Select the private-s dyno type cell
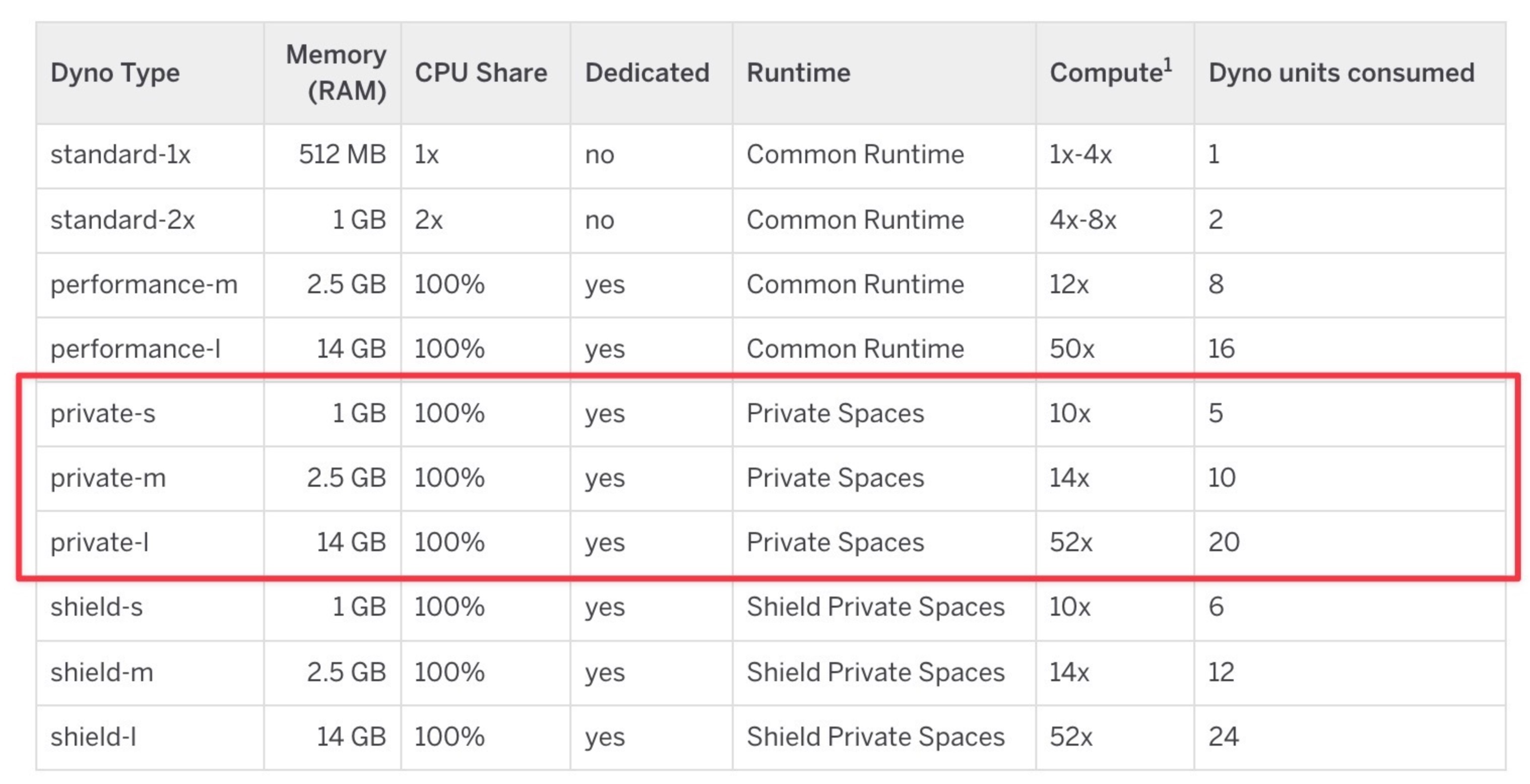The height and width of the screenshot is (784, 1530). (103, 413)
